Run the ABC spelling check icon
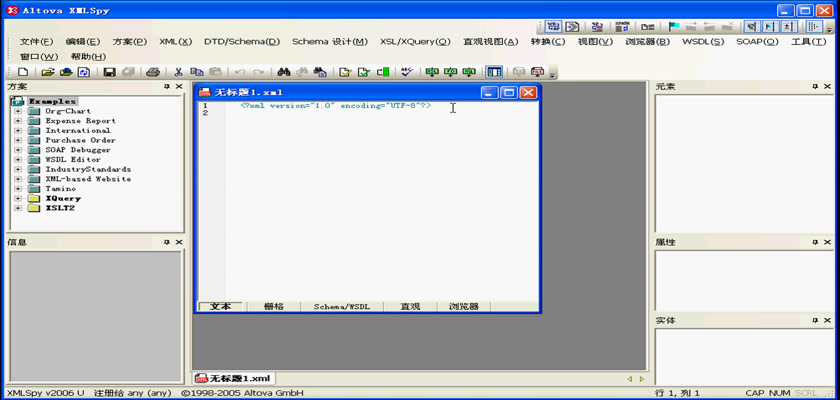This screenshot has width=840, height=400. coord(407,72)
